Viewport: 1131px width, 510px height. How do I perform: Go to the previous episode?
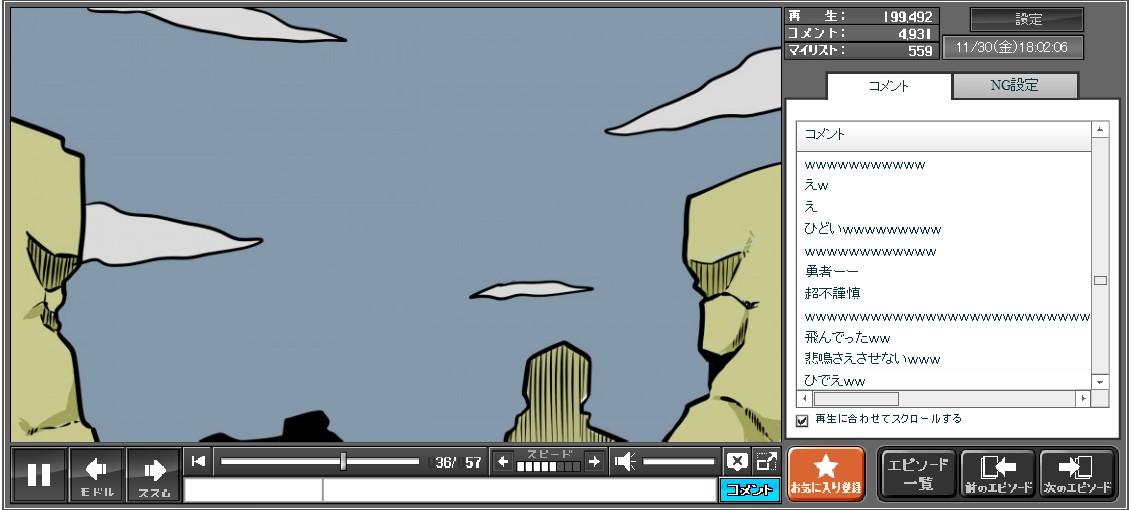point(996,474)
